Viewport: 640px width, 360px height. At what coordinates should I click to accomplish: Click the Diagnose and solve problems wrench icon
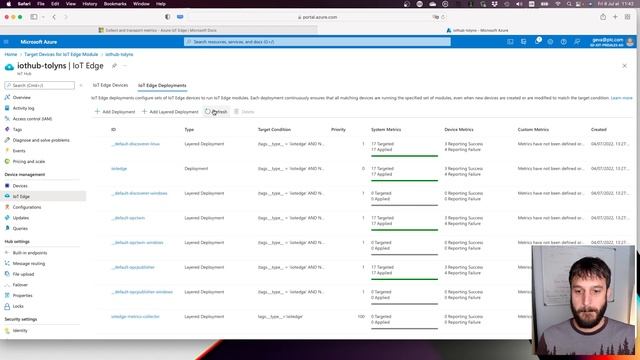(7, 140)
